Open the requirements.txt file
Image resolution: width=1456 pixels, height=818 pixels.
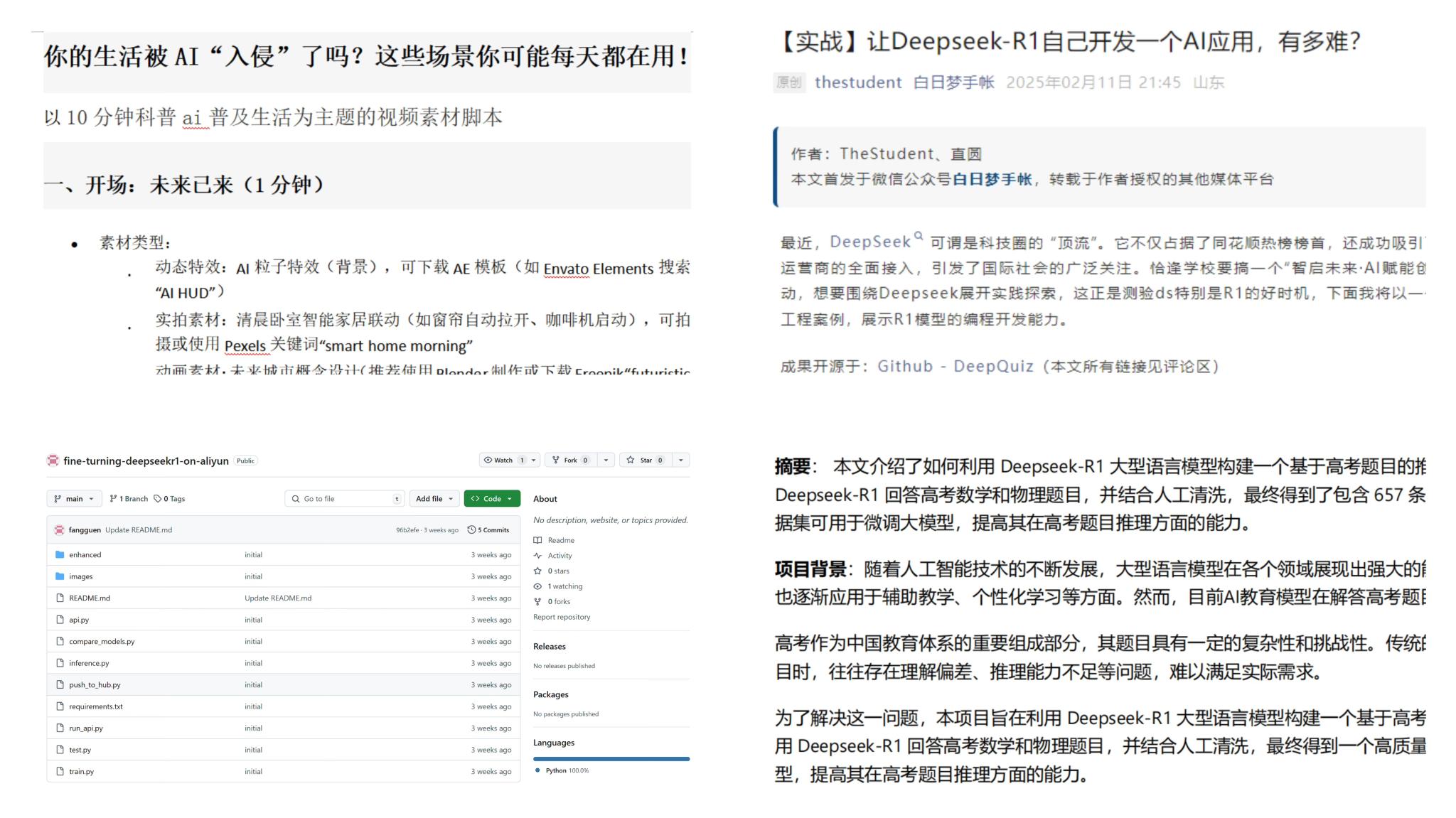[x=96, y=707]
